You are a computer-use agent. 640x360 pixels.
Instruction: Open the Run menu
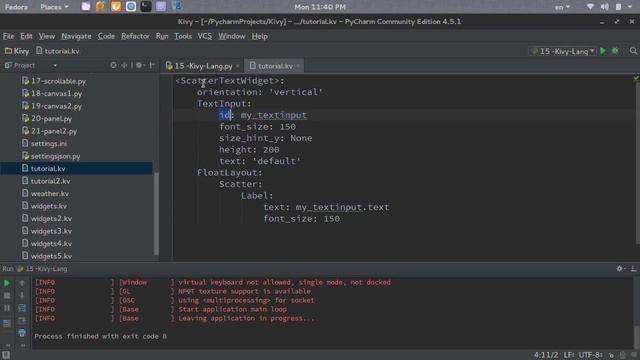click(162, 36)
